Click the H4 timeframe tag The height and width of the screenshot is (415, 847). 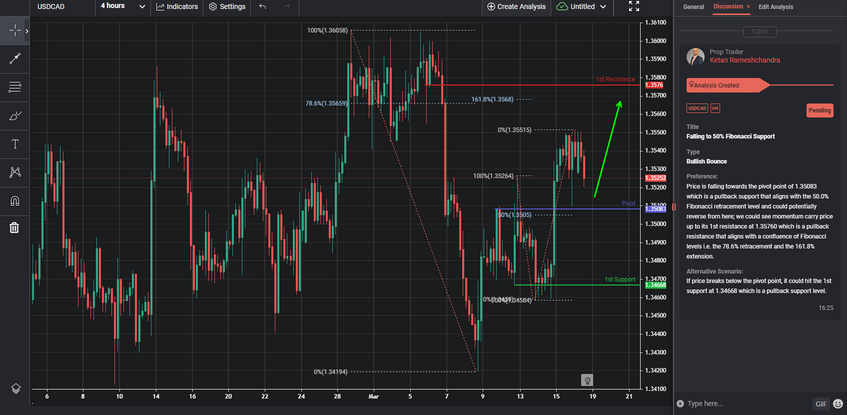[715, 109]
